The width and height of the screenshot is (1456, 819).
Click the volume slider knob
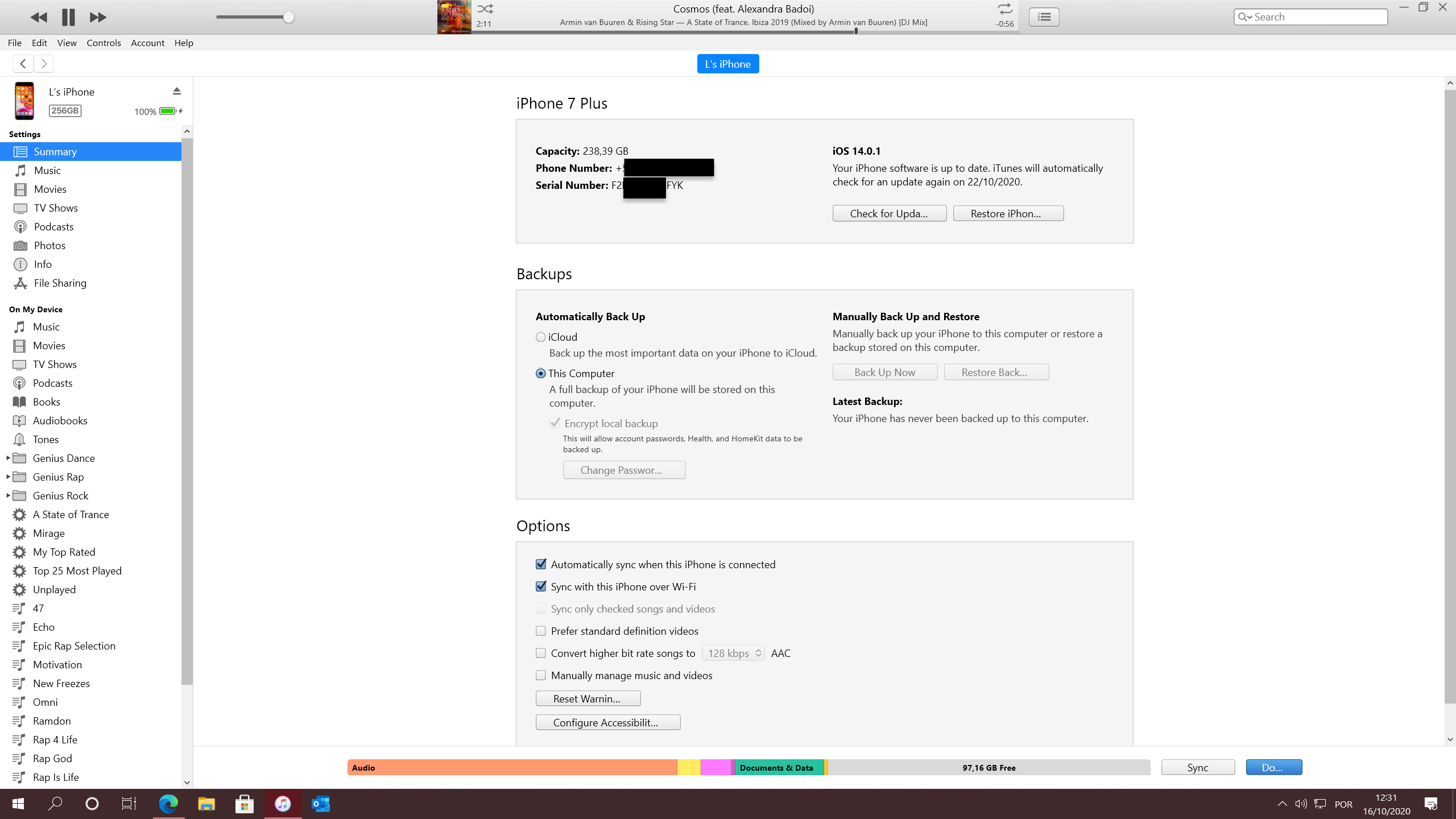pos(289,17)
